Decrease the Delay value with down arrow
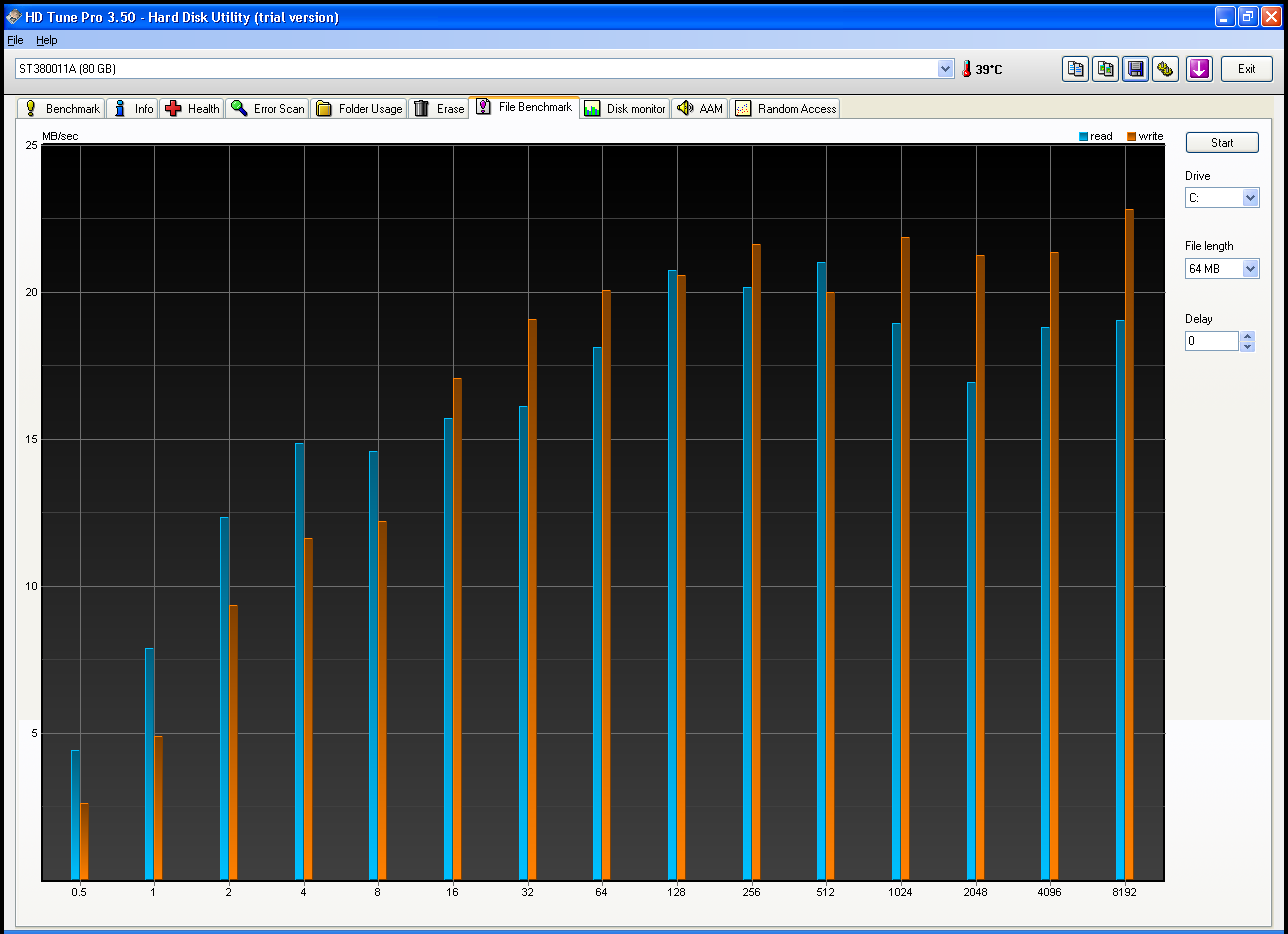The width and height of the screenshot is (1288, 934). [1247, 346]
